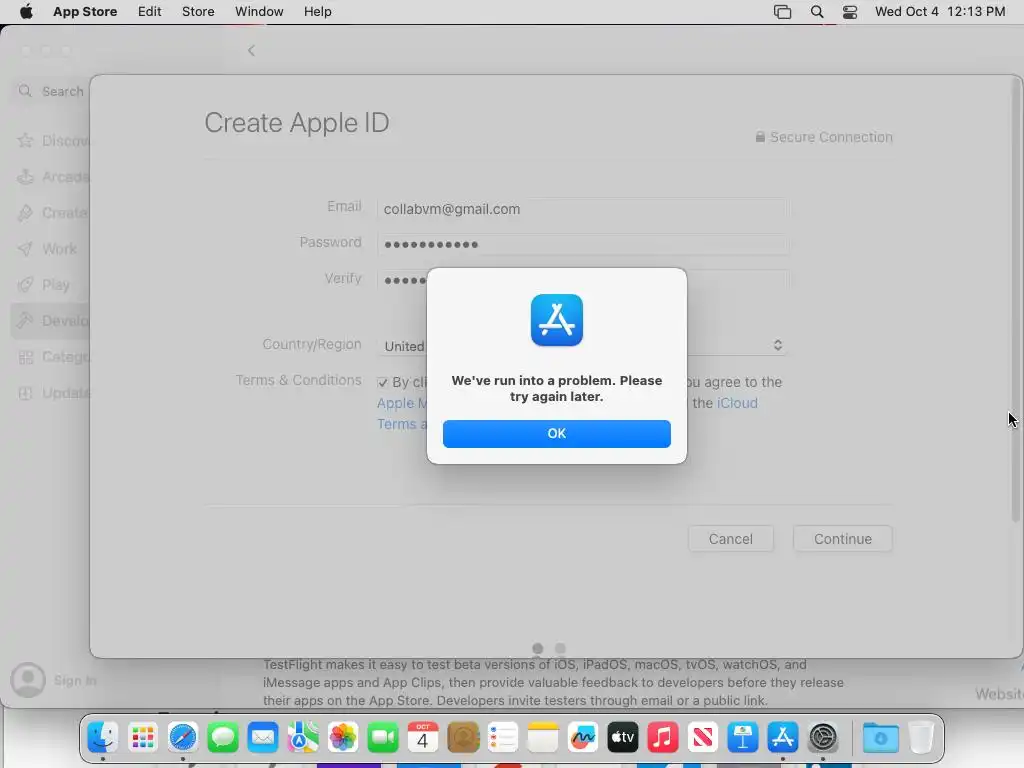The height and width of the screenshot is (768, 1024).
Task: Click Continue in Create Apple ID
Action: coord(842,539)
